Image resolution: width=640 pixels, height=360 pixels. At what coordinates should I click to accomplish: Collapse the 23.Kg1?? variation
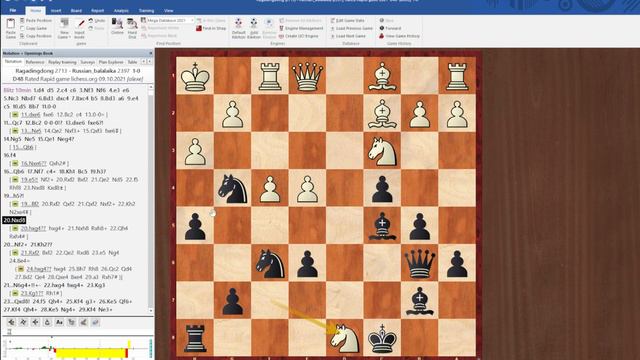point(15,293)
